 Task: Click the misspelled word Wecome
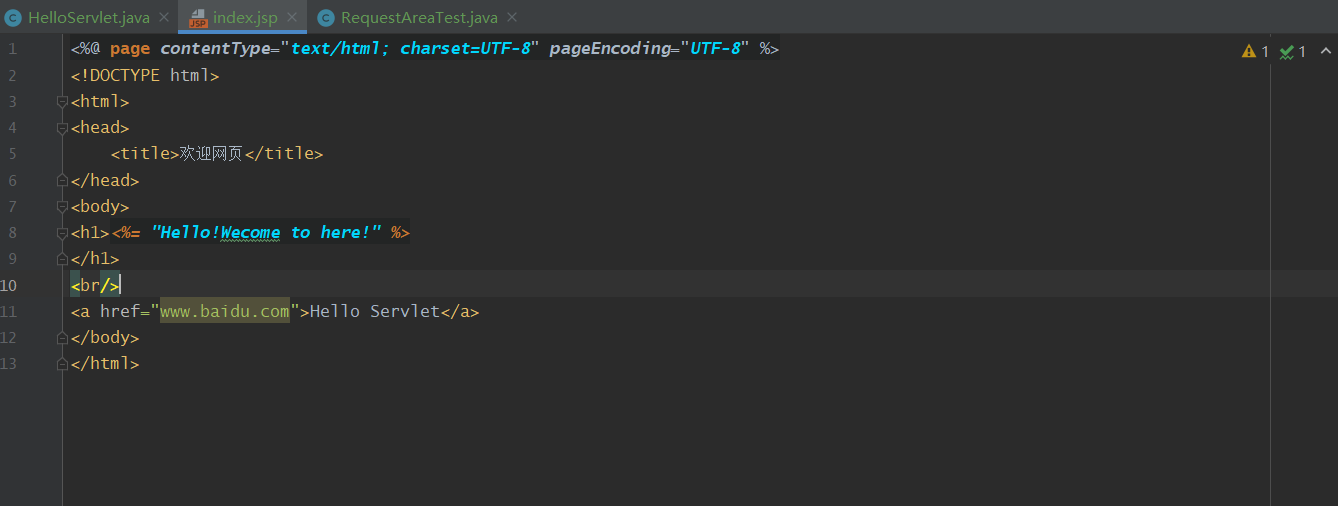pyautogui.click(x=250, y=233)
